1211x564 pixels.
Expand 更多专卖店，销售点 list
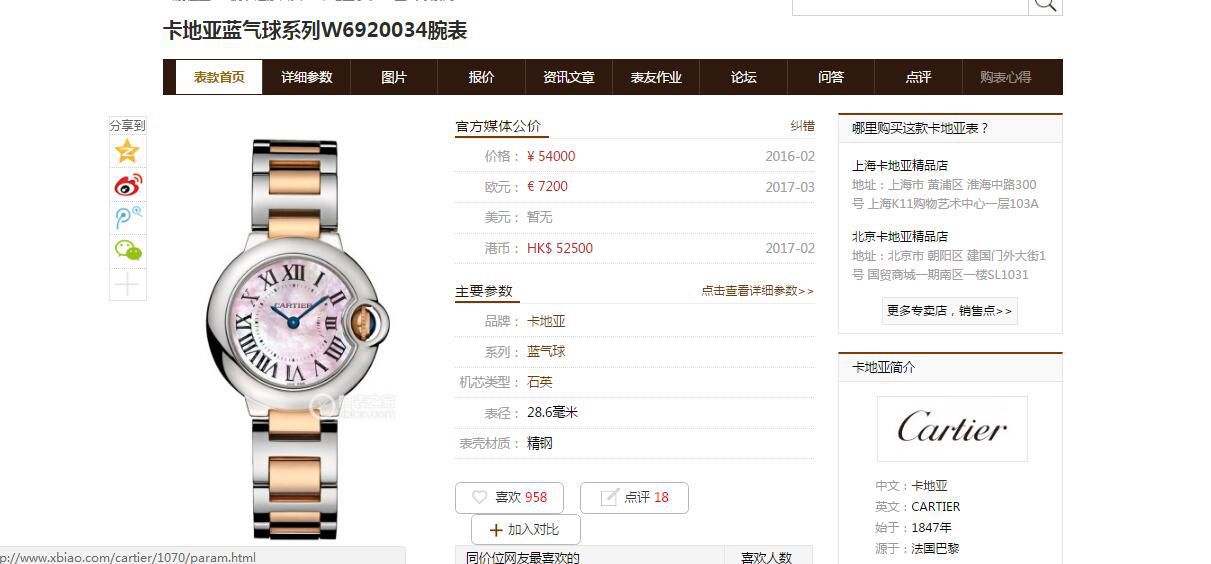coord(949,311)
